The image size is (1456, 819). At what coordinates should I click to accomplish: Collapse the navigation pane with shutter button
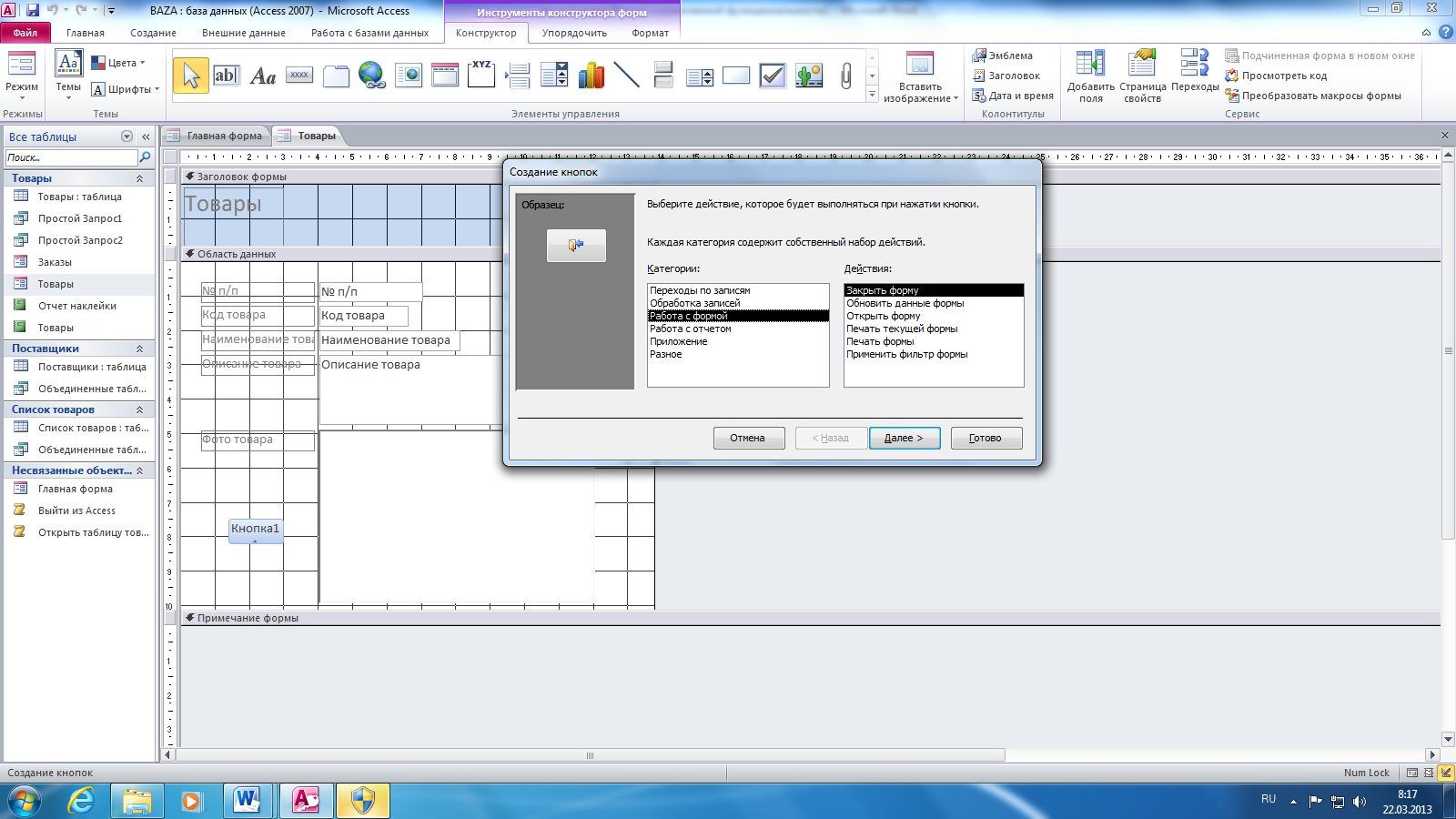click(x=146, y=136)
